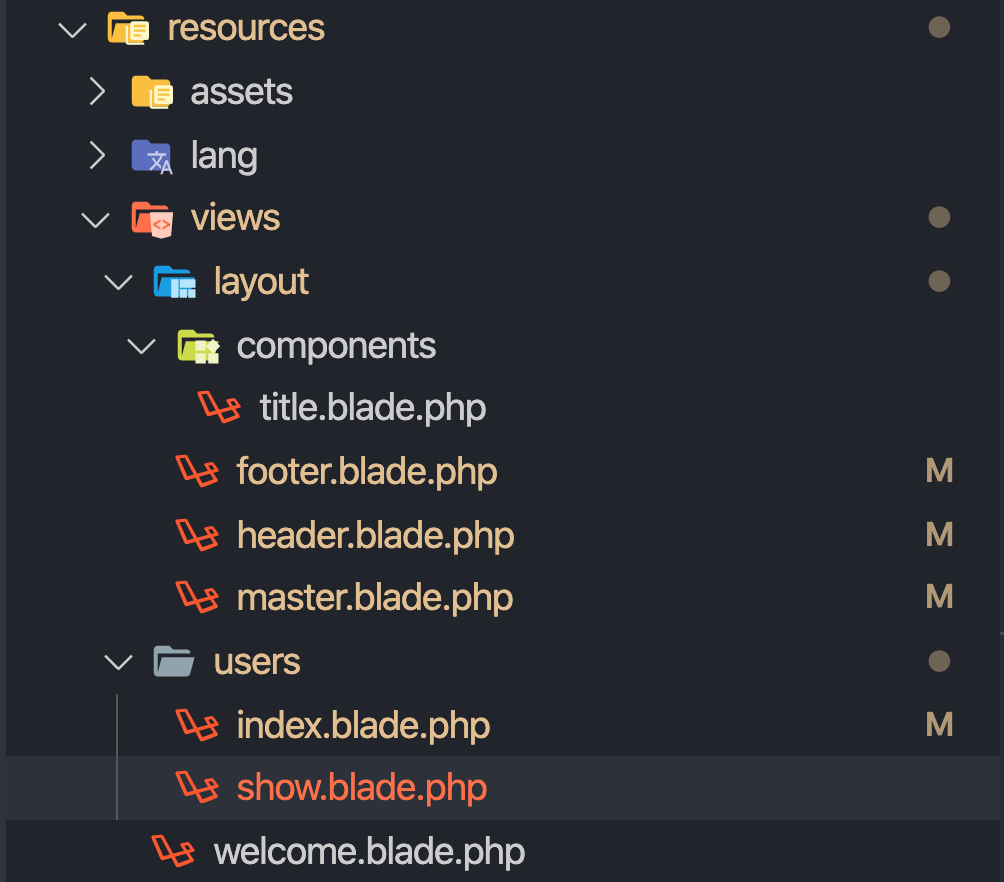Collapse the resources folder chevron
This screenshot has height=882, width=1004.
[x=73, y=29]
